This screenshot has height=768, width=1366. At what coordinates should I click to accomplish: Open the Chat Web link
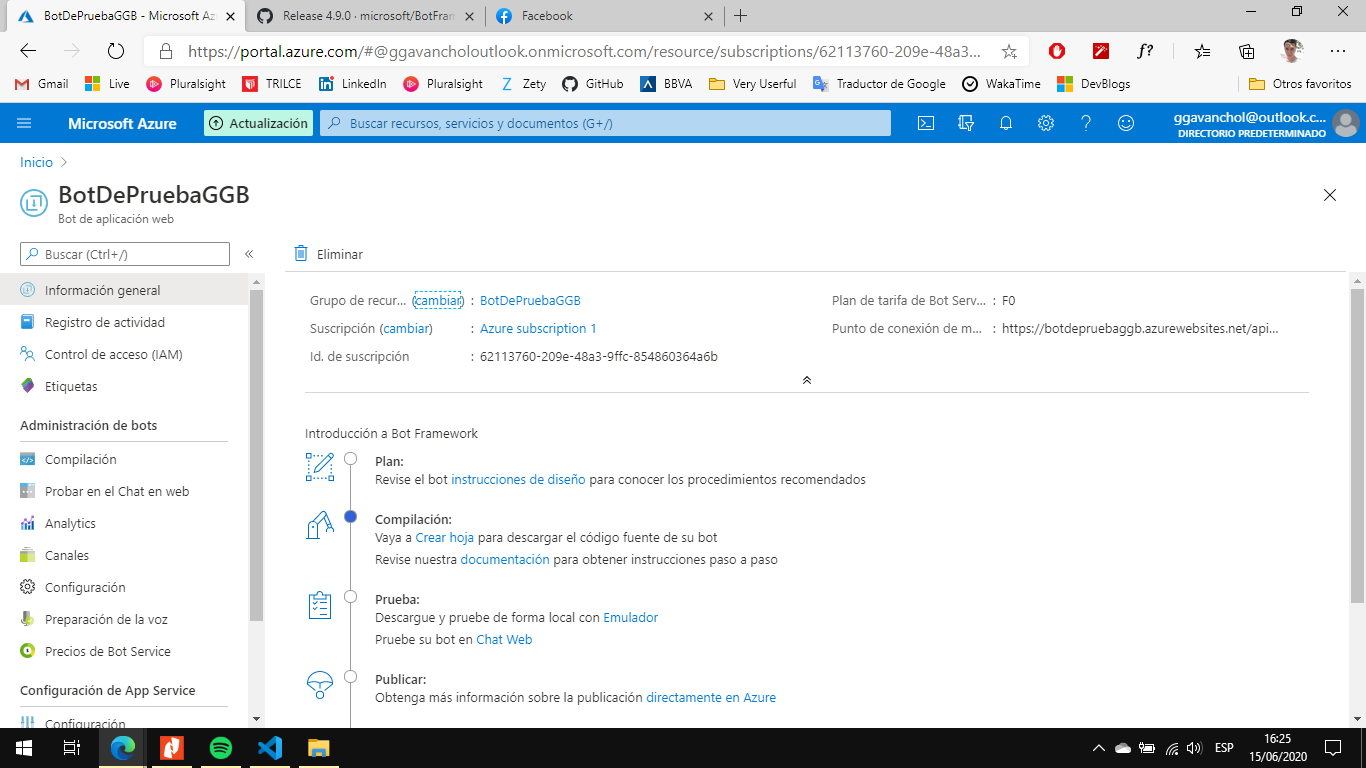click(504, 639)
